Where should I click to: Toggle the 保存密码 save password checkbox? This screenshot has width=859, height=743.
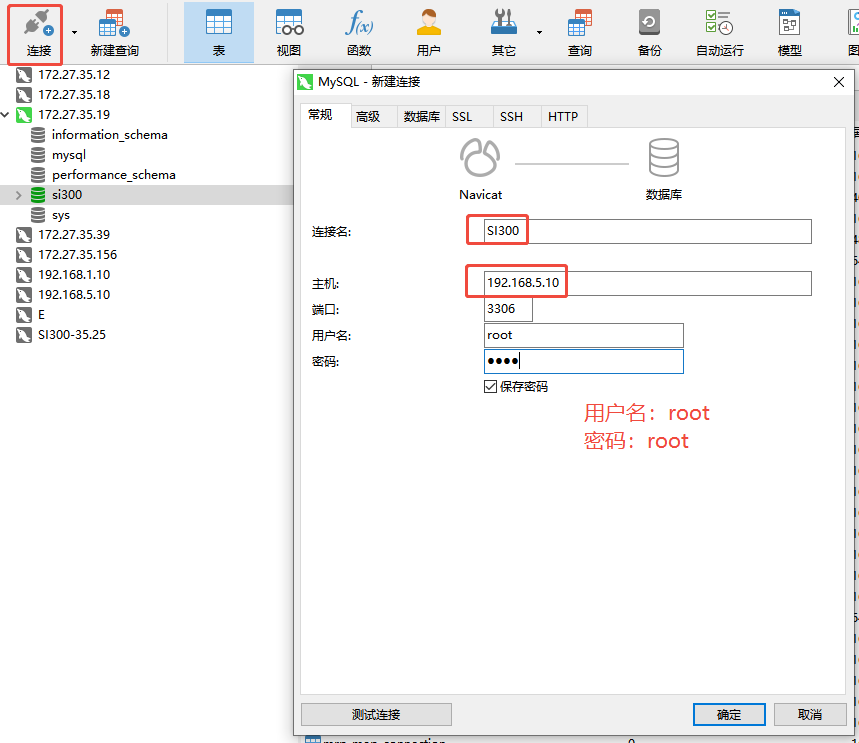(490, 387)
